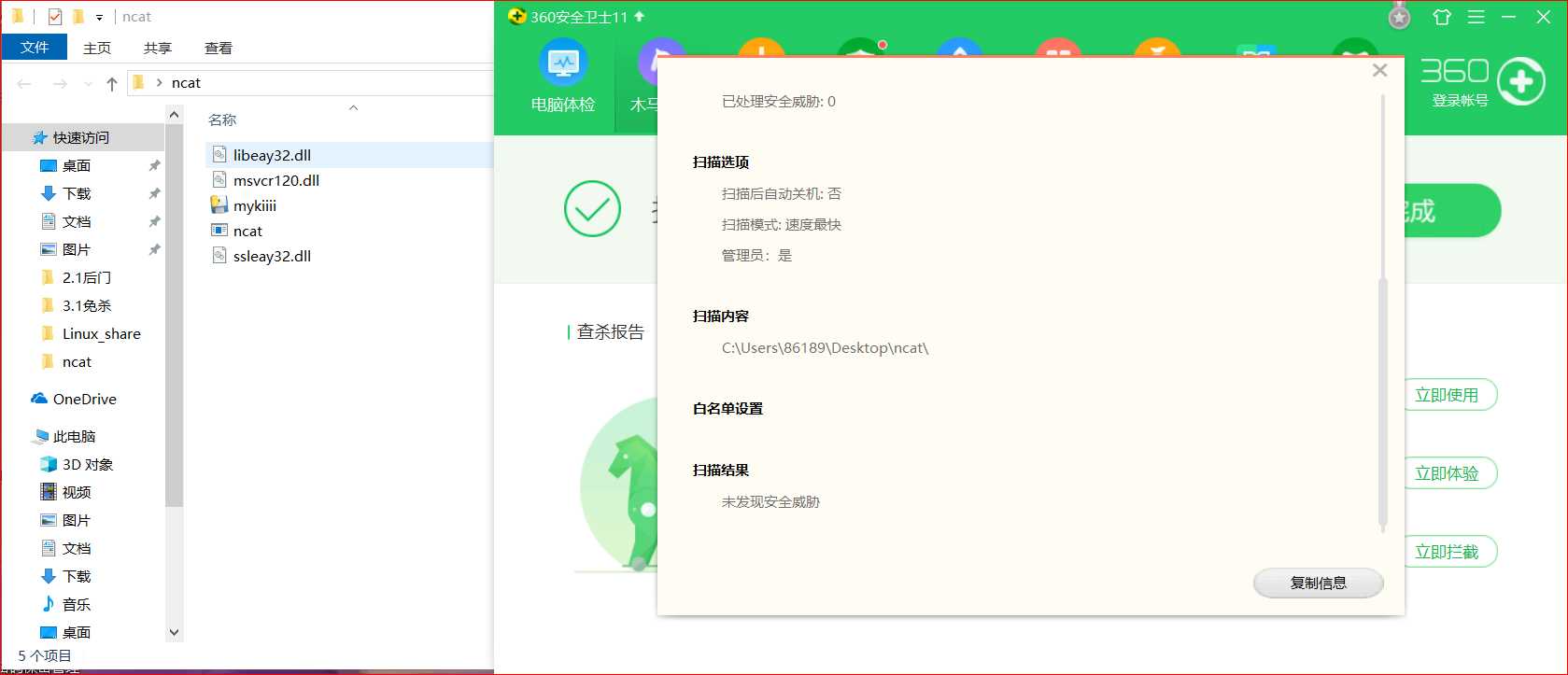Click the address bar breadcrumb chevron

[160, 82]
